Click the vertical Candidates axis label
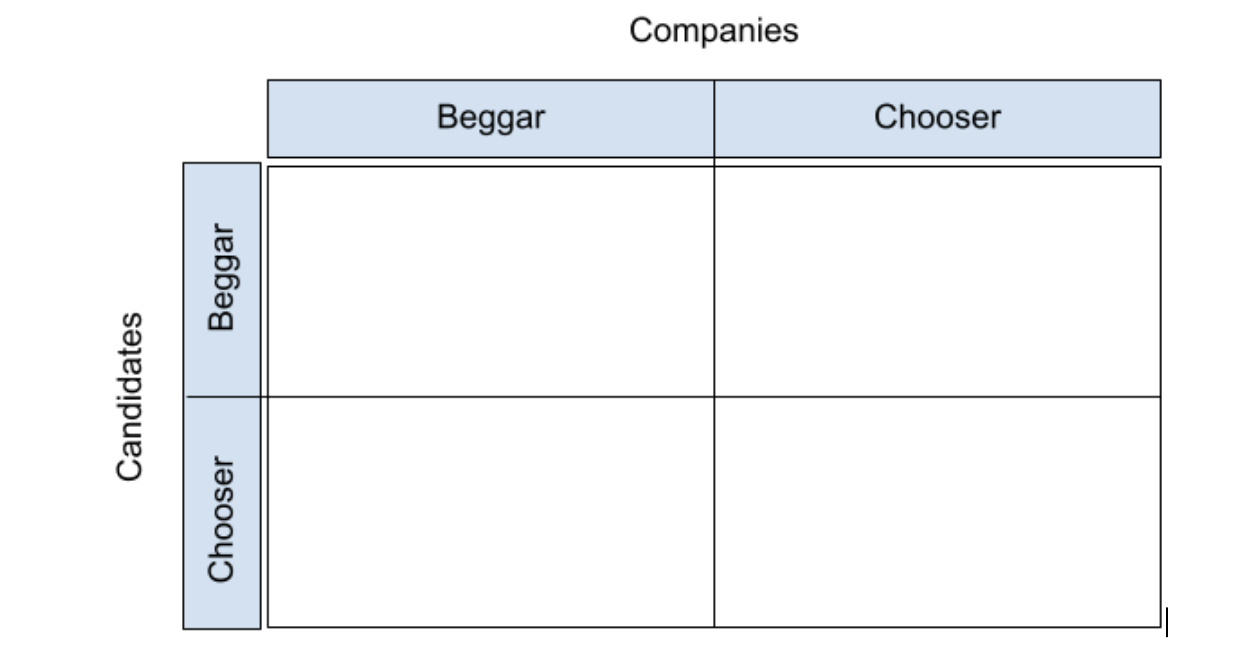The width and height of the screenshot is (1252, 662). coord(130,396)
